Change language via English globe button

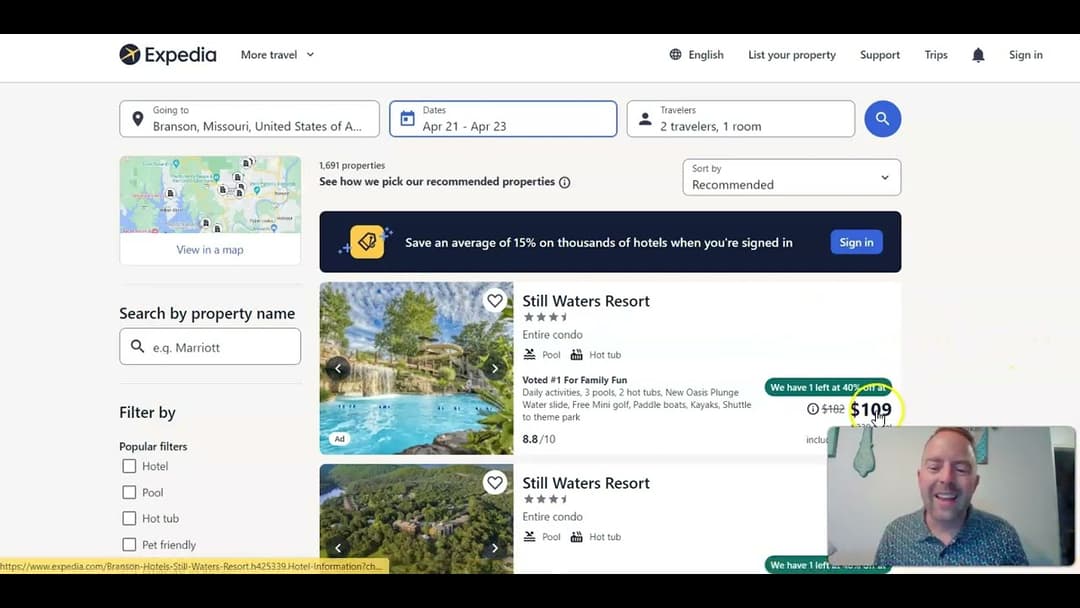(x=696, y=54)
